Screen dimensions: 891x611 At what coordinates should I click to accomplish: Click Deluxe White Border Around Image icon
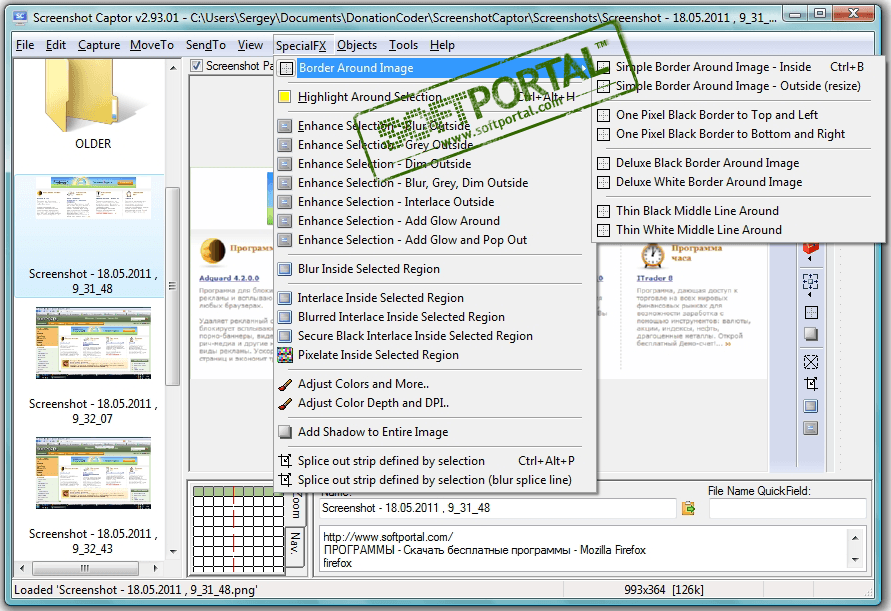603,182
